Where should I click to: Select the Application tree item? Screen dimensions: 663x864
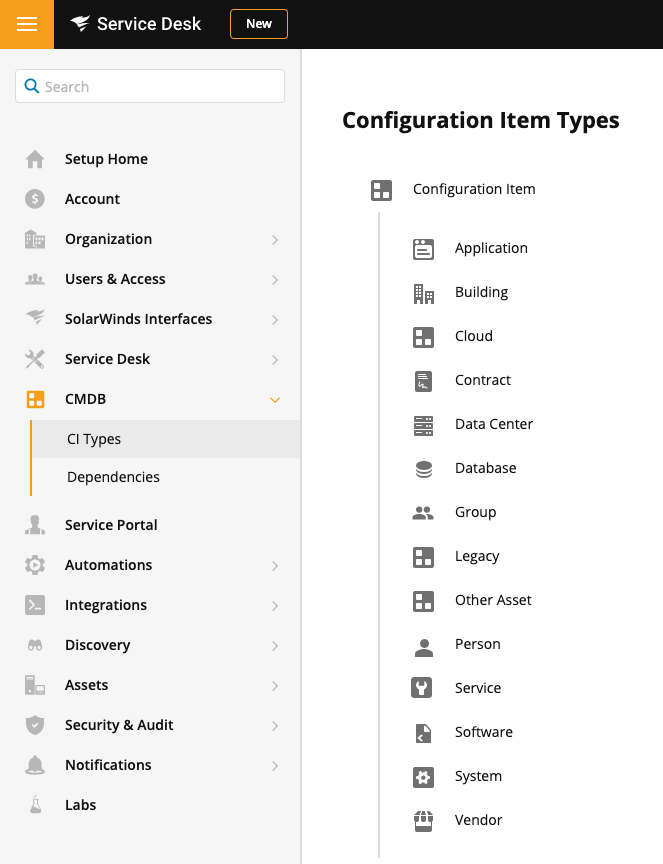(x=490, y=248)
